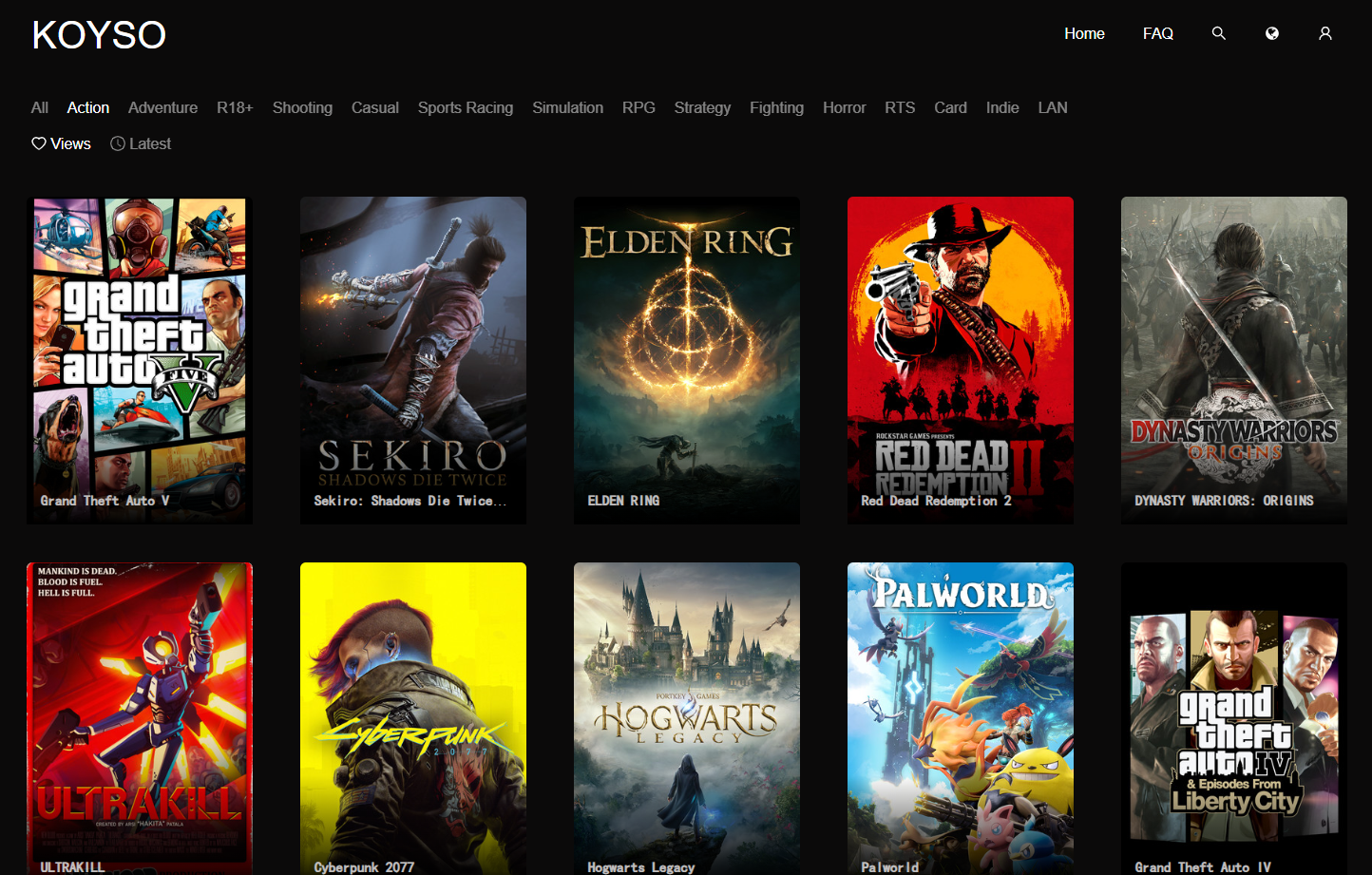
Task: Open the Palworld game cover
Action: 961,717
